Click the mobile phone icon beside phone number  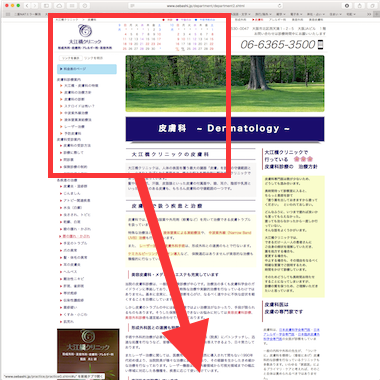click(x=320, y=44)
